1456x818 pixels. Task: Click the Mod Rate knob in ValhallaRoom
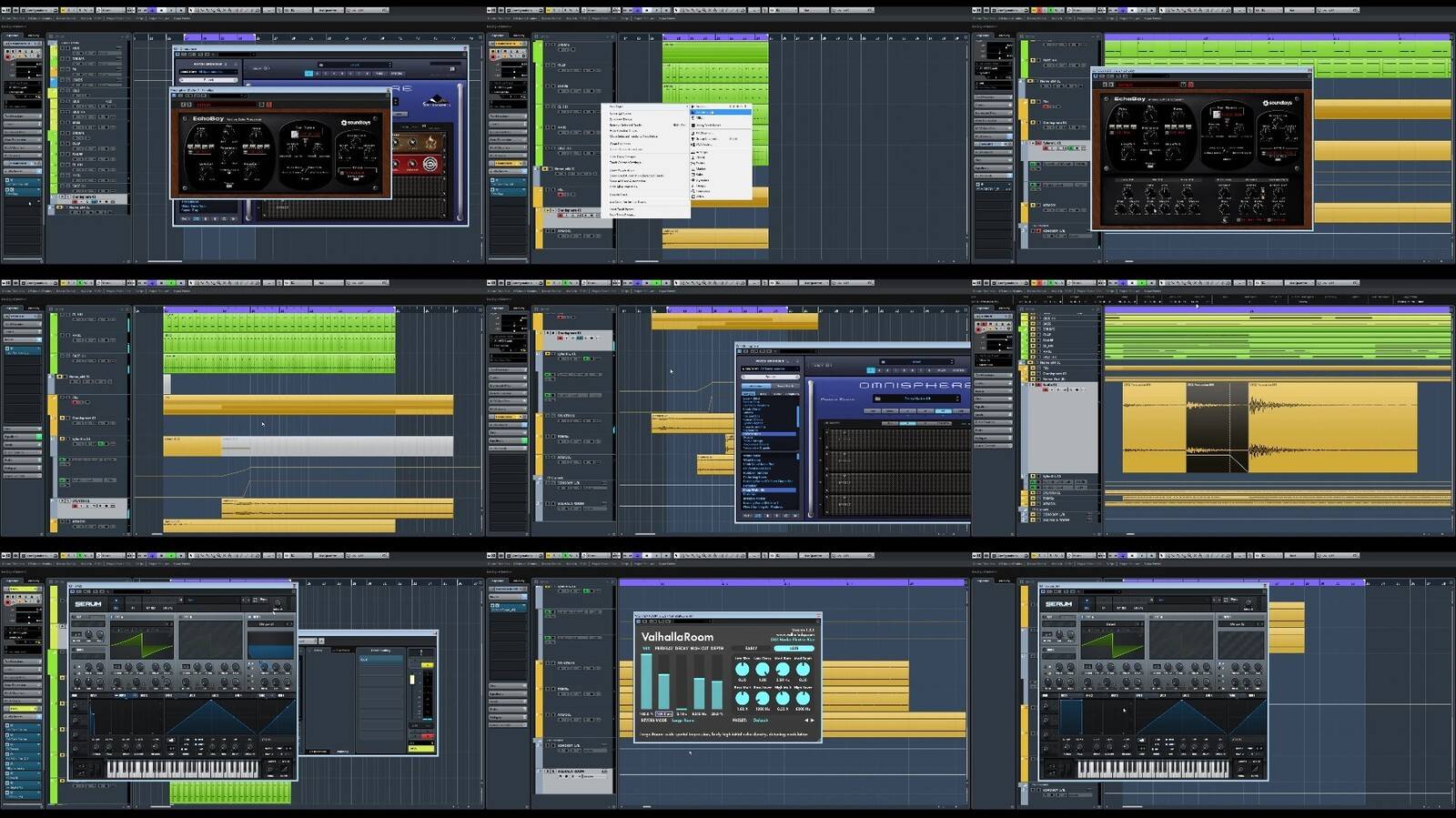(783, 669)
